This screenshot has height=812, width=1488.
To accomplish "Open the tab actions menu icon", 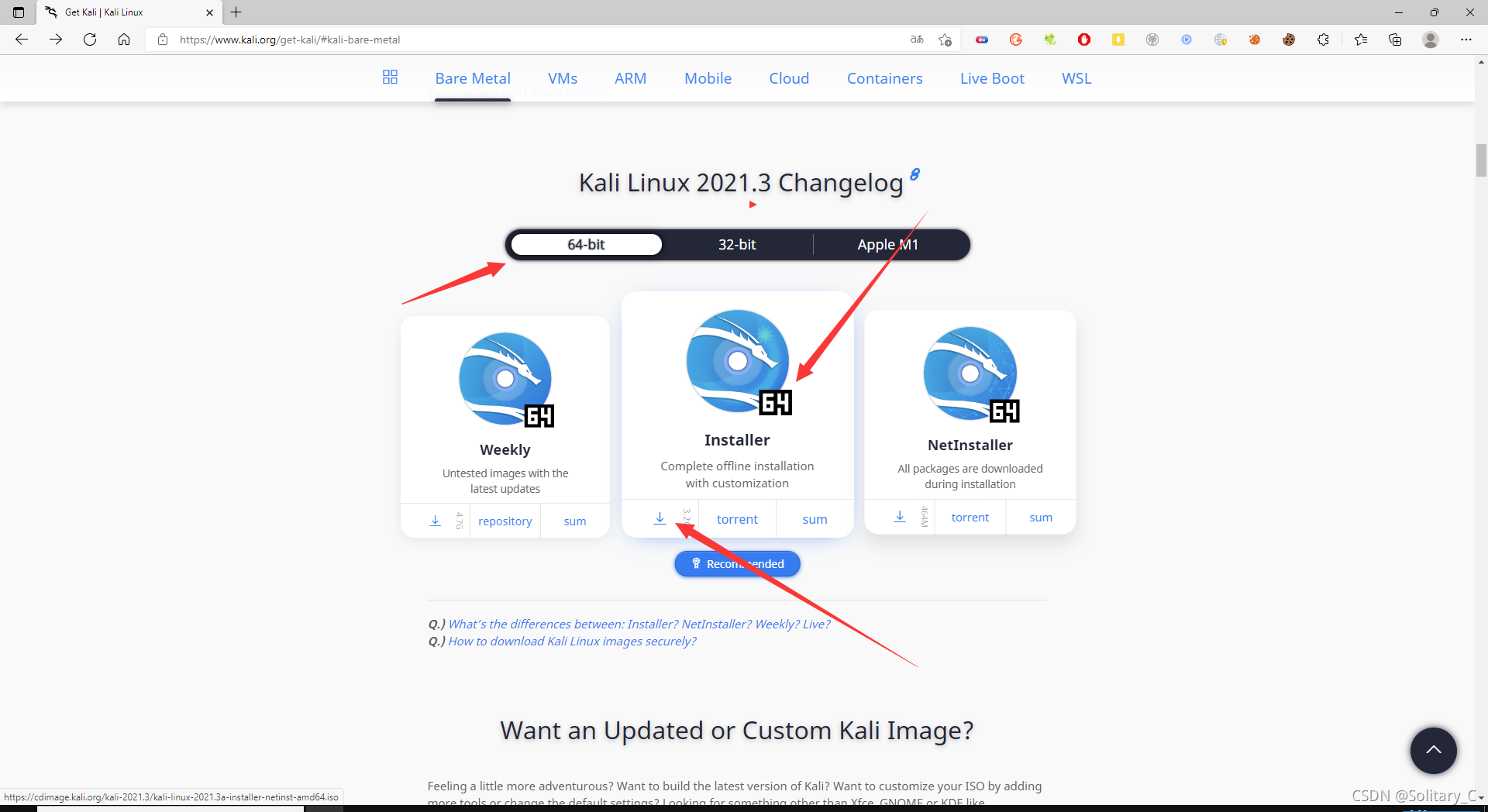I will tap(19, 12).
